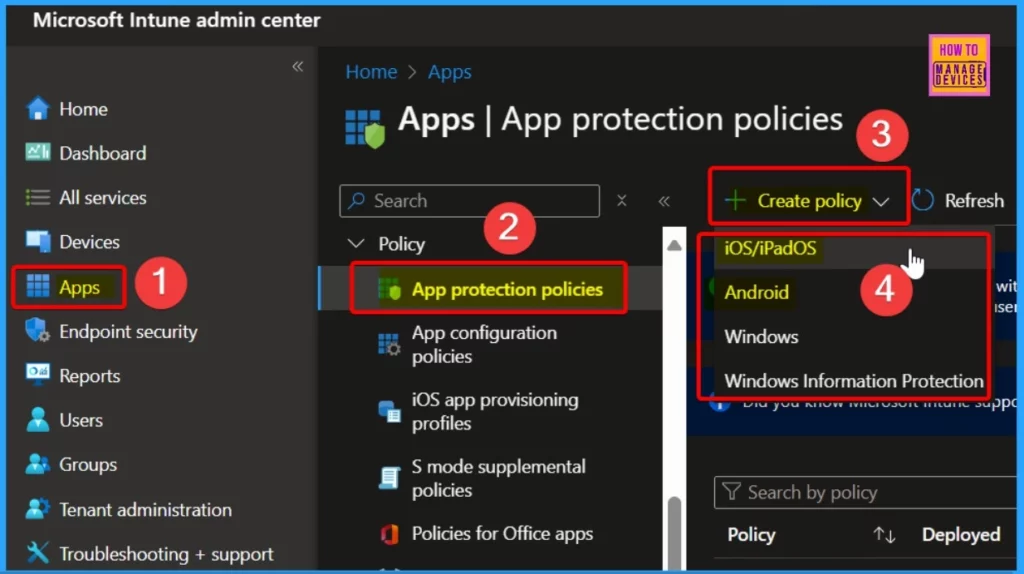Open S mode supplemental policies item
1024x574 pixels.
pos(500,478)
